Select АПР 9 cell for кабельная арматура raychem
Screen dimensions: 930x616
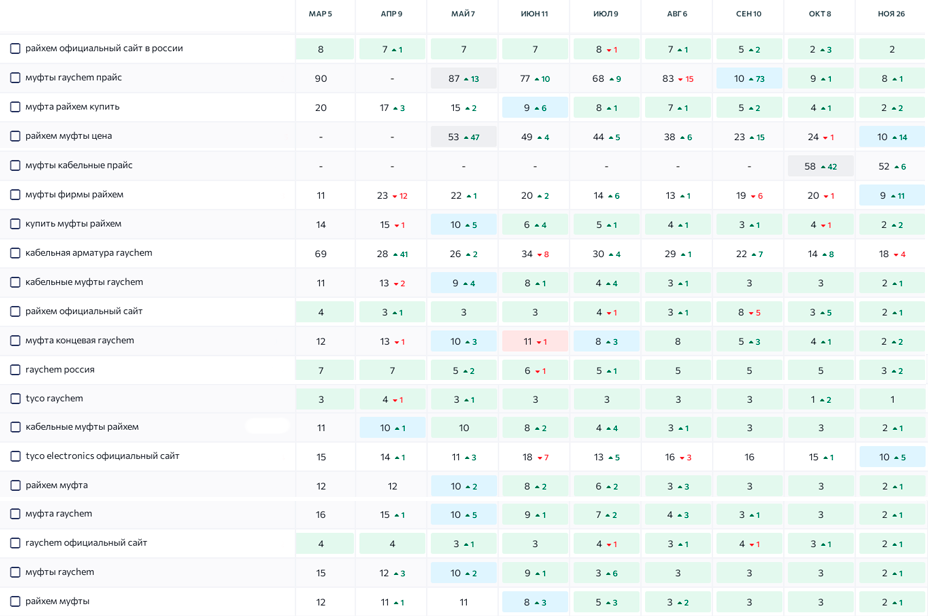tap(392, 254)
